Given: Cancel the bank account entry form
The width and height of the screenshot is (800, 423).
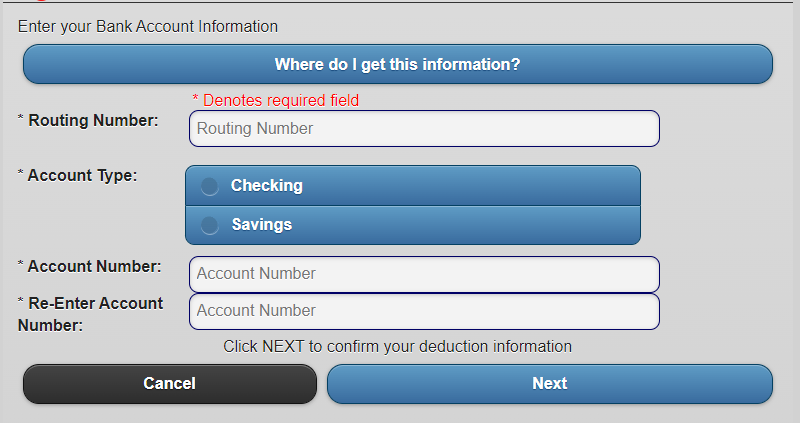Looking at the screenshot, I should 169,384.
